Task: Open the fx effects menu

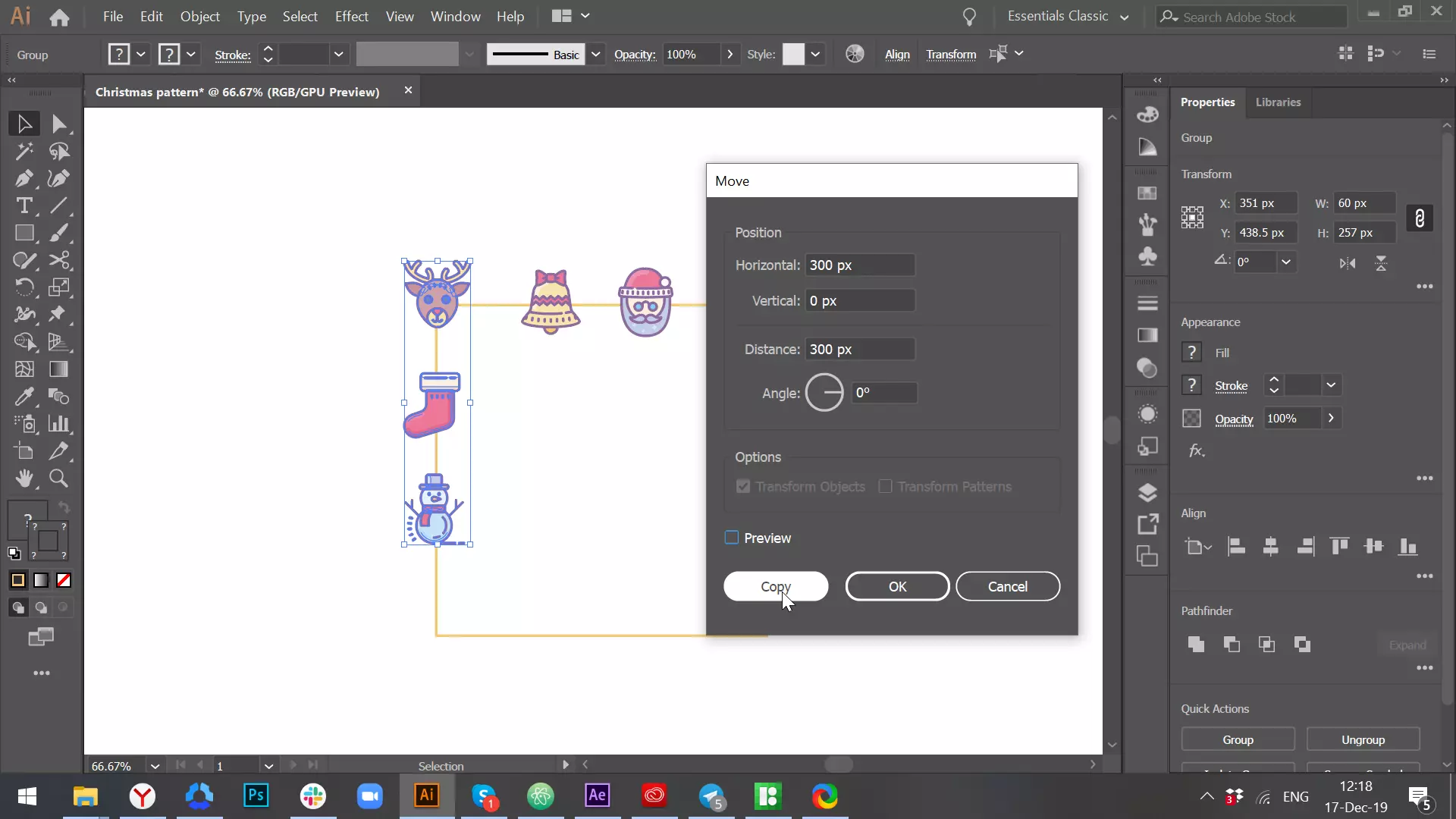Action: tap(1197, 451)
